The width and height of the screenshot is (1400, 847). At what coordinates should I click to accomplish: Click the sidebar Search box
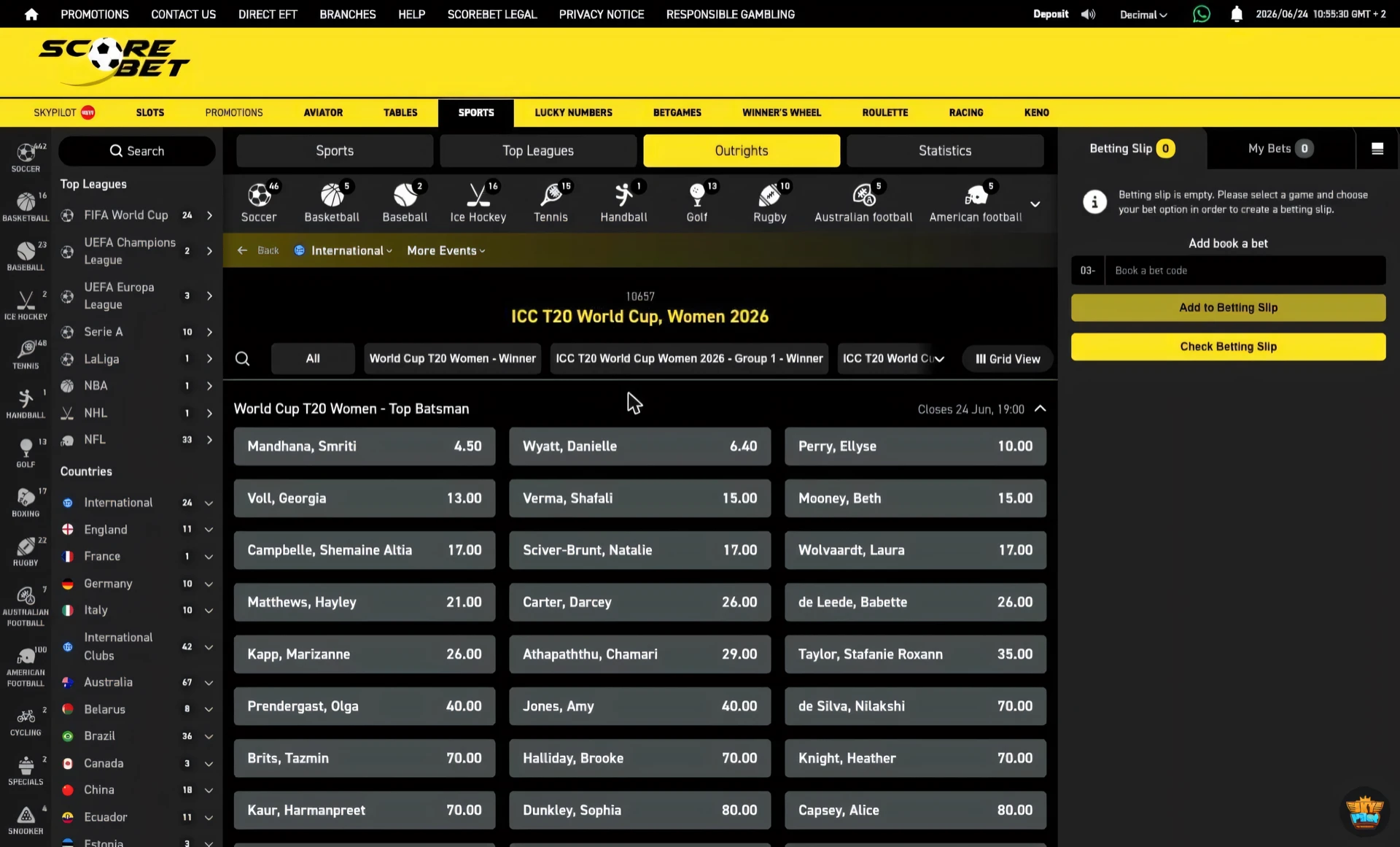pos(137,151)
